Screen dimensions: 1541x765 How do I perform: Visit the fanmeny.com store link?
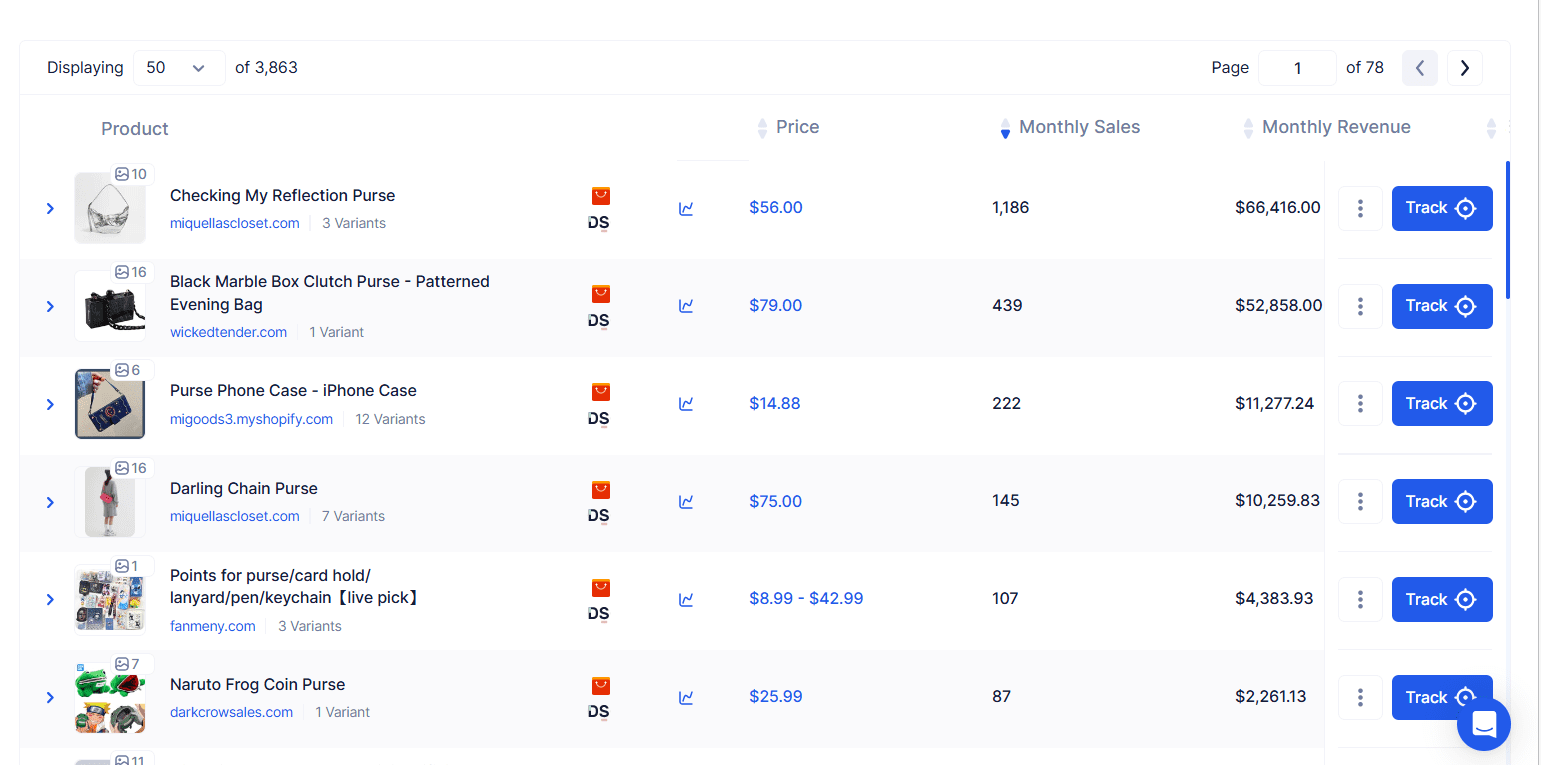213,626
